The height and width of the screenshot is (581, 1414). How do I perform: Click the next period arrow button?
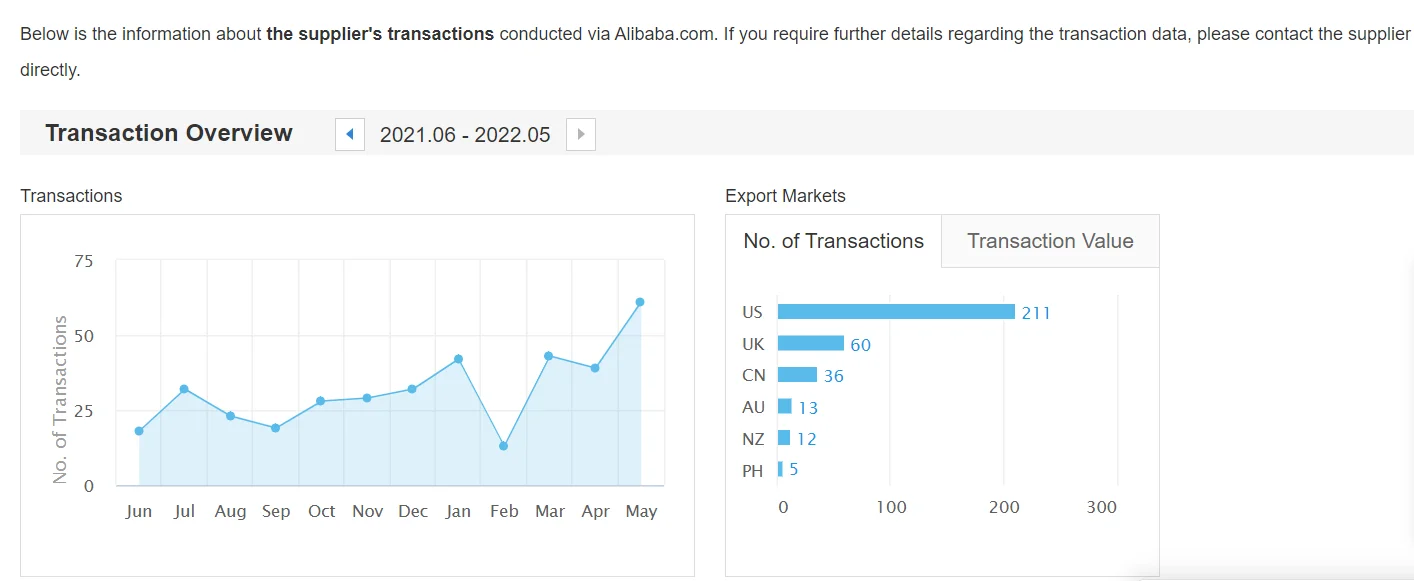coord(581,134)
